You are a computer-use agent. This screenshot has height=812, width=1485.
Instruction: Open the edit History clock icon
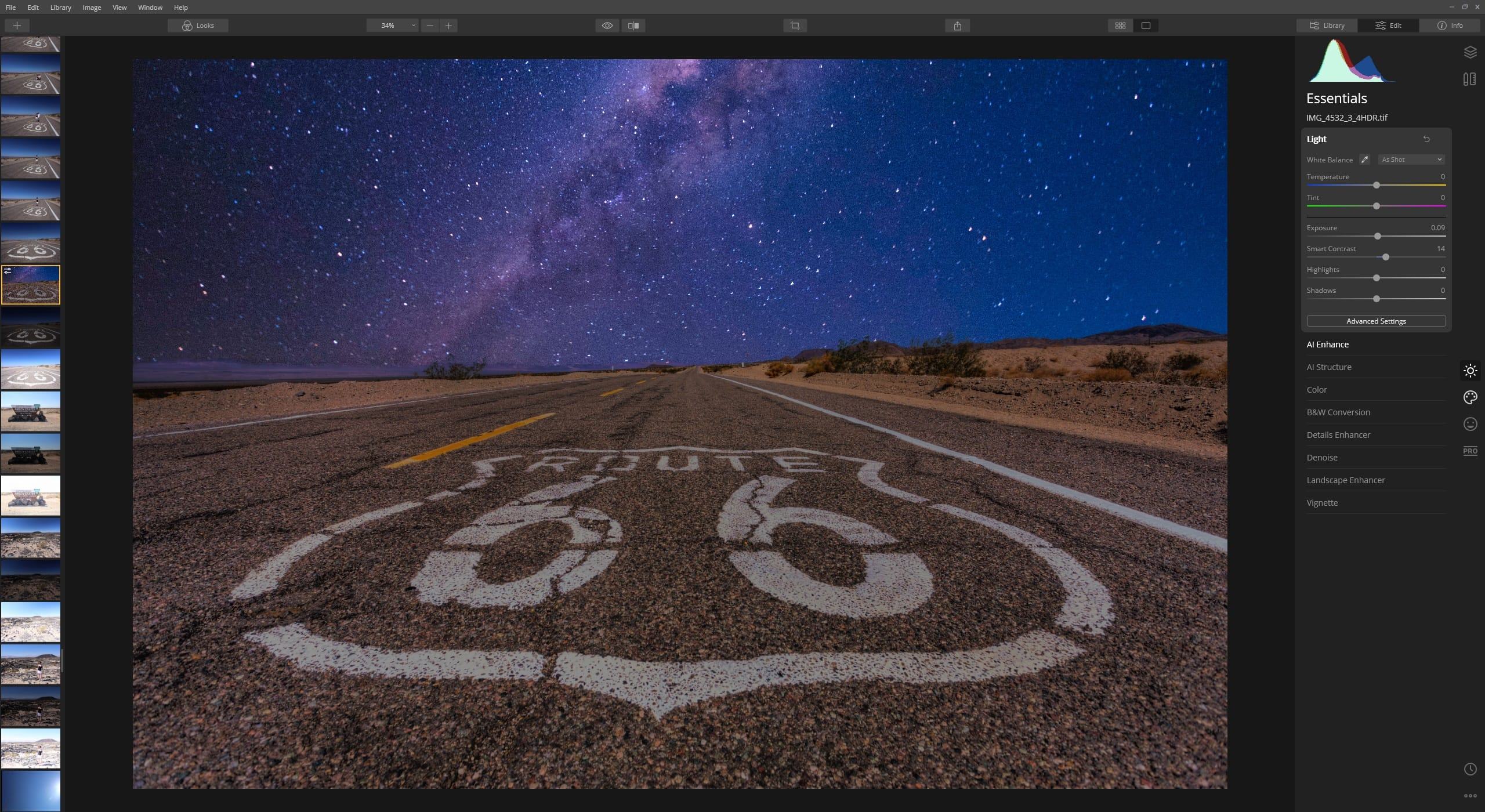pos(1470,769)
